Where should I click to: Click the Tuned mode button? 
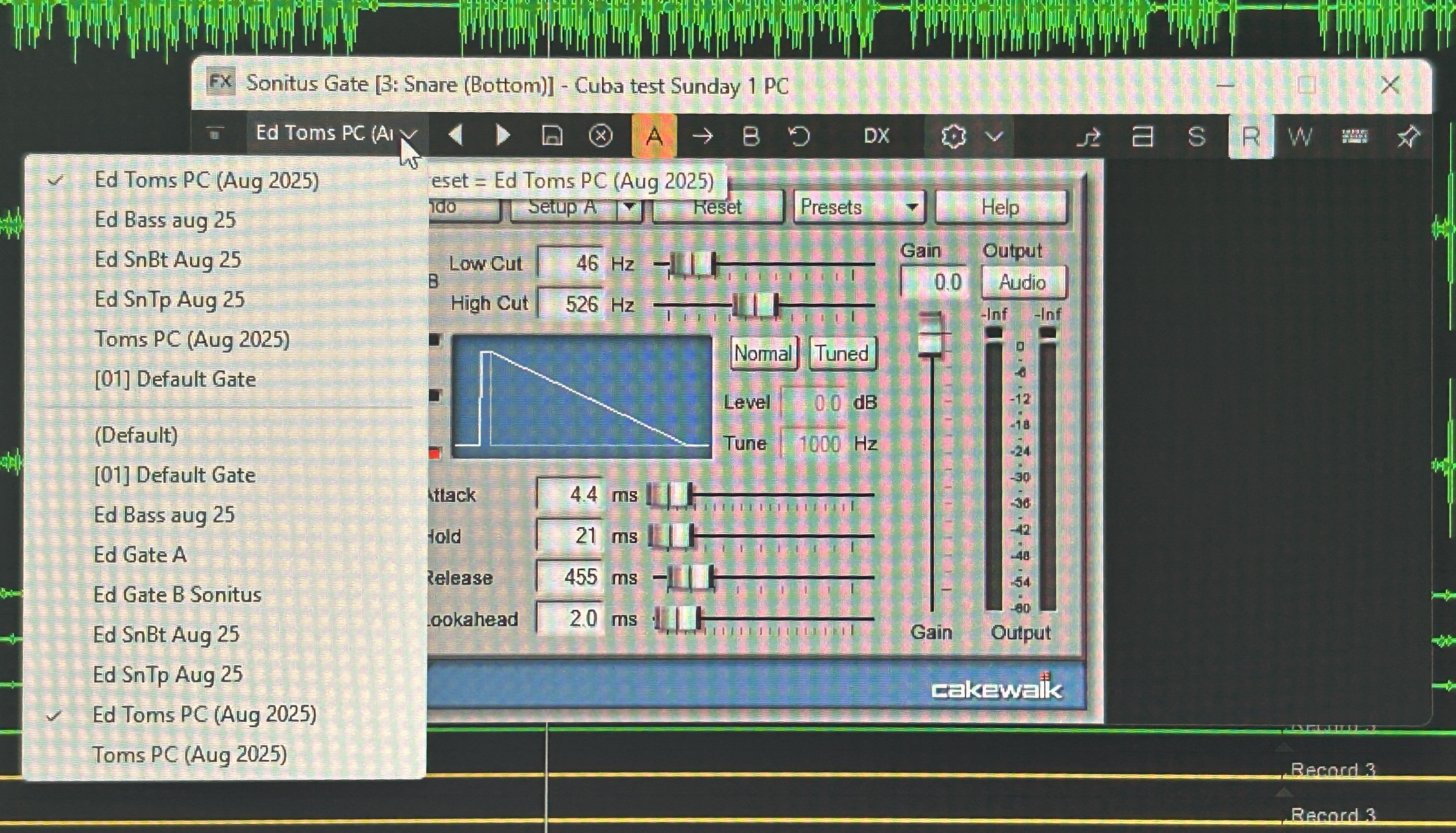pyautogui.click(x=842, y=353)
